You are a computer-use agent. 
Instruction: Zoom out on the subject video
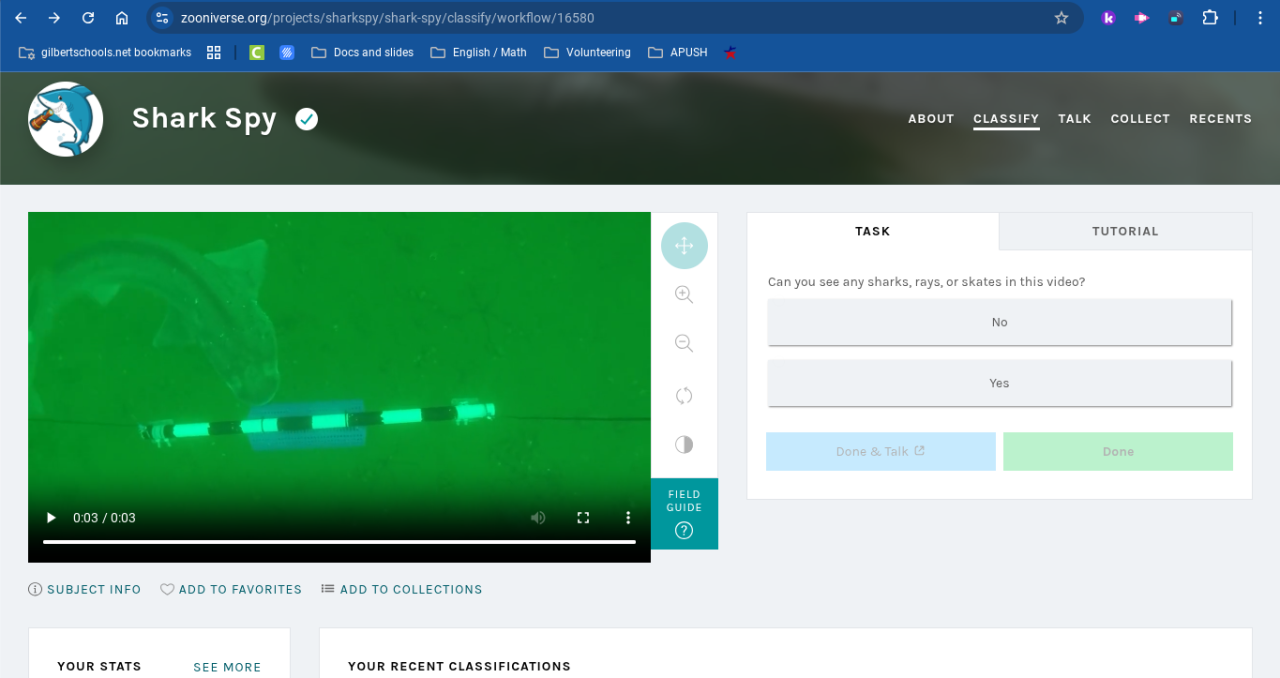[684, 343]
